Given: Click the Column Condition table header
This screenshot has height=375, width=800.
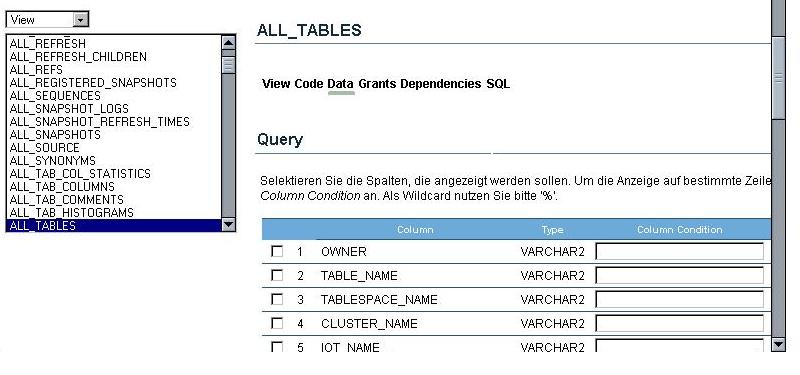Looking at the screenshot, I should [680, 230].
